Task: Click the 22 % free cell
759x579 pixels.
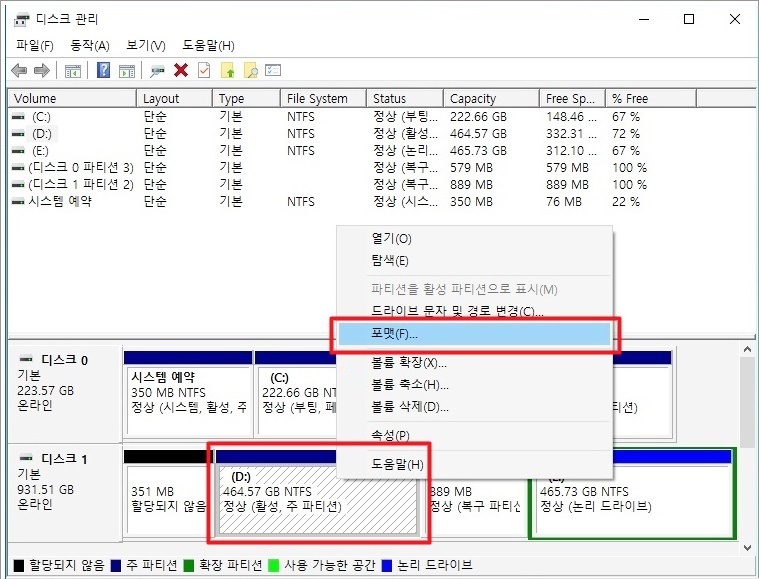Action: [x=626, y=201]
